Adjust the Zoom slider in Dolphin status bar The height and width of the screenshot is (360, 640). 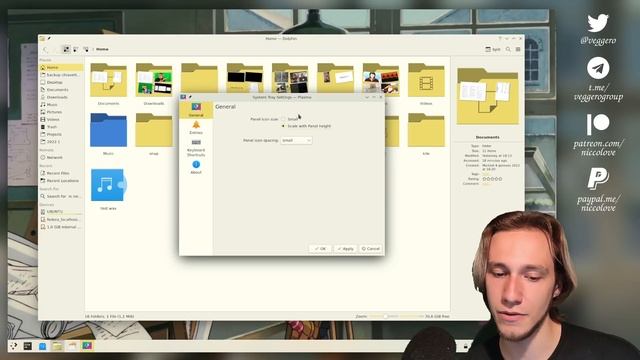click(x=395, y=316)
